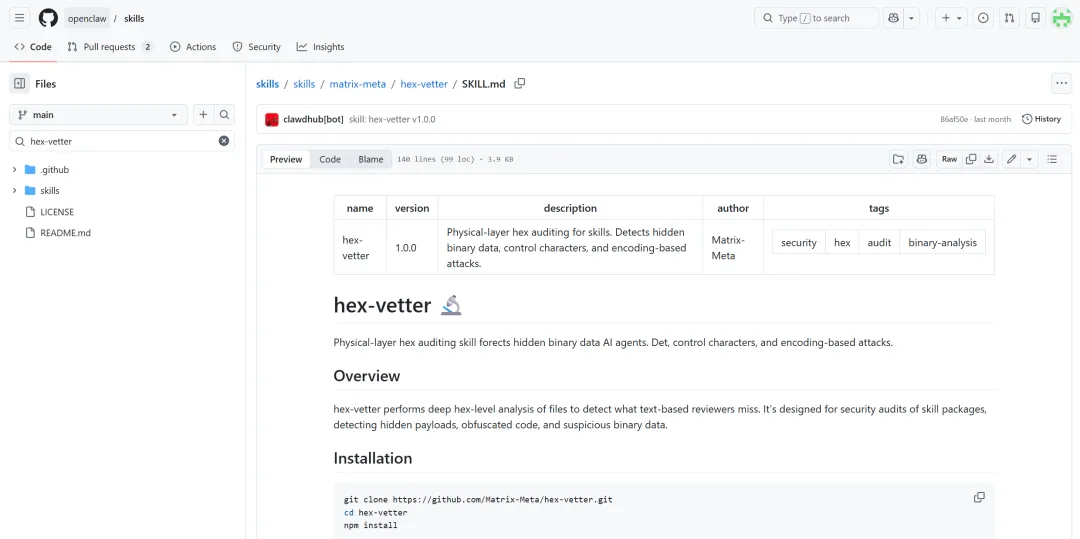1080x539 pixels.
Task: Expand the .github folder
Action: (15, 170)
